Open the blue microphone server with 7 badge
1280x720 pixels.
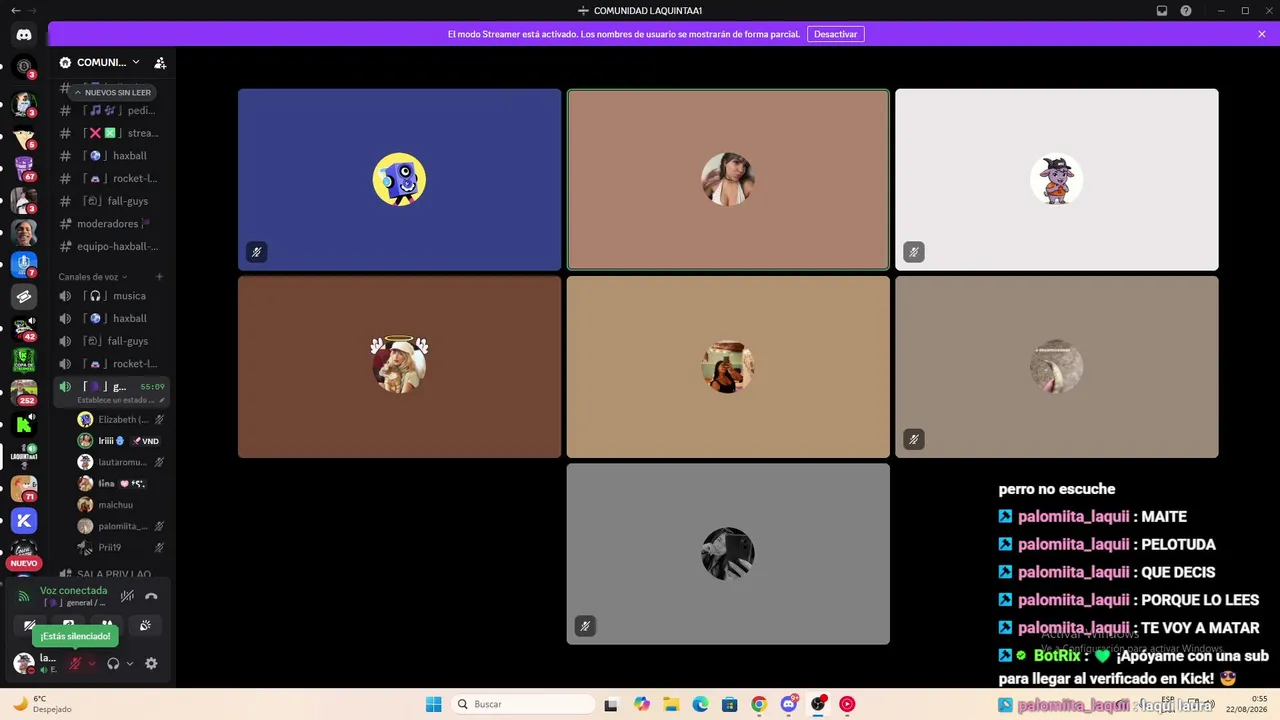coord(24,264)
